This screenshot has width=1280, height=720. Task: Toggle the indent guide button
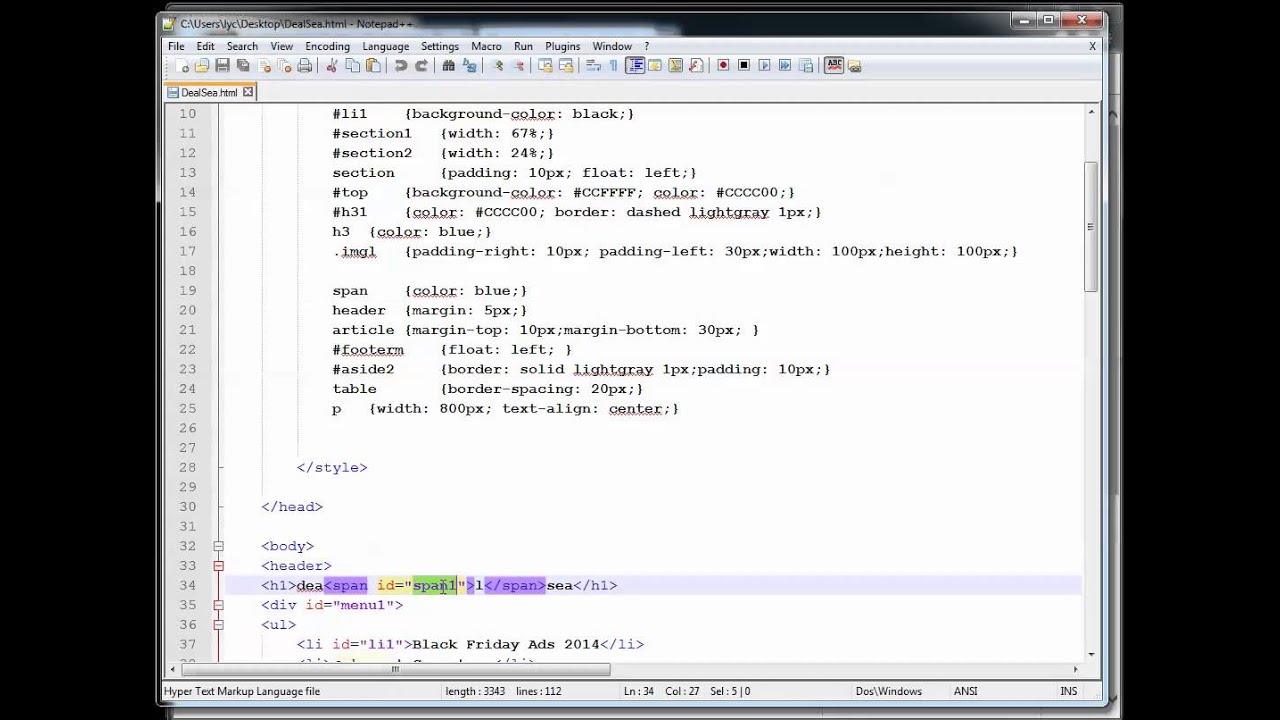(x=635, y=66)
